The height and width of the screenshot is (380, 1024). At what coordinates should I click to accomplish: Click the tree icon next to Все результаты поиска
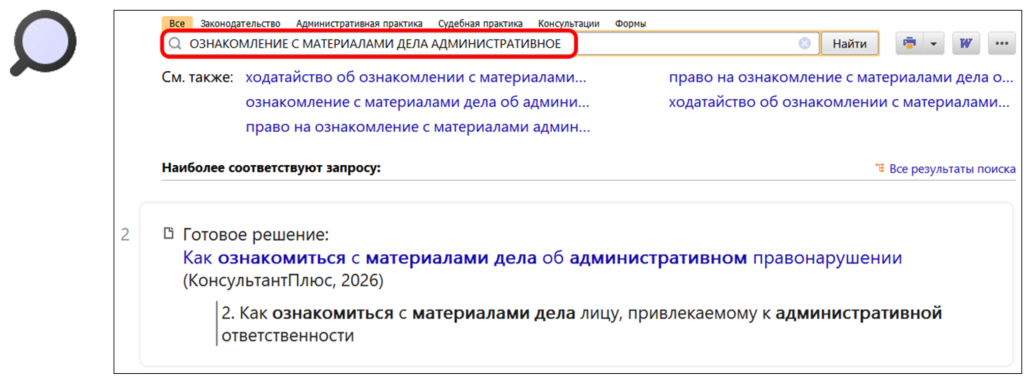point(880,168)
